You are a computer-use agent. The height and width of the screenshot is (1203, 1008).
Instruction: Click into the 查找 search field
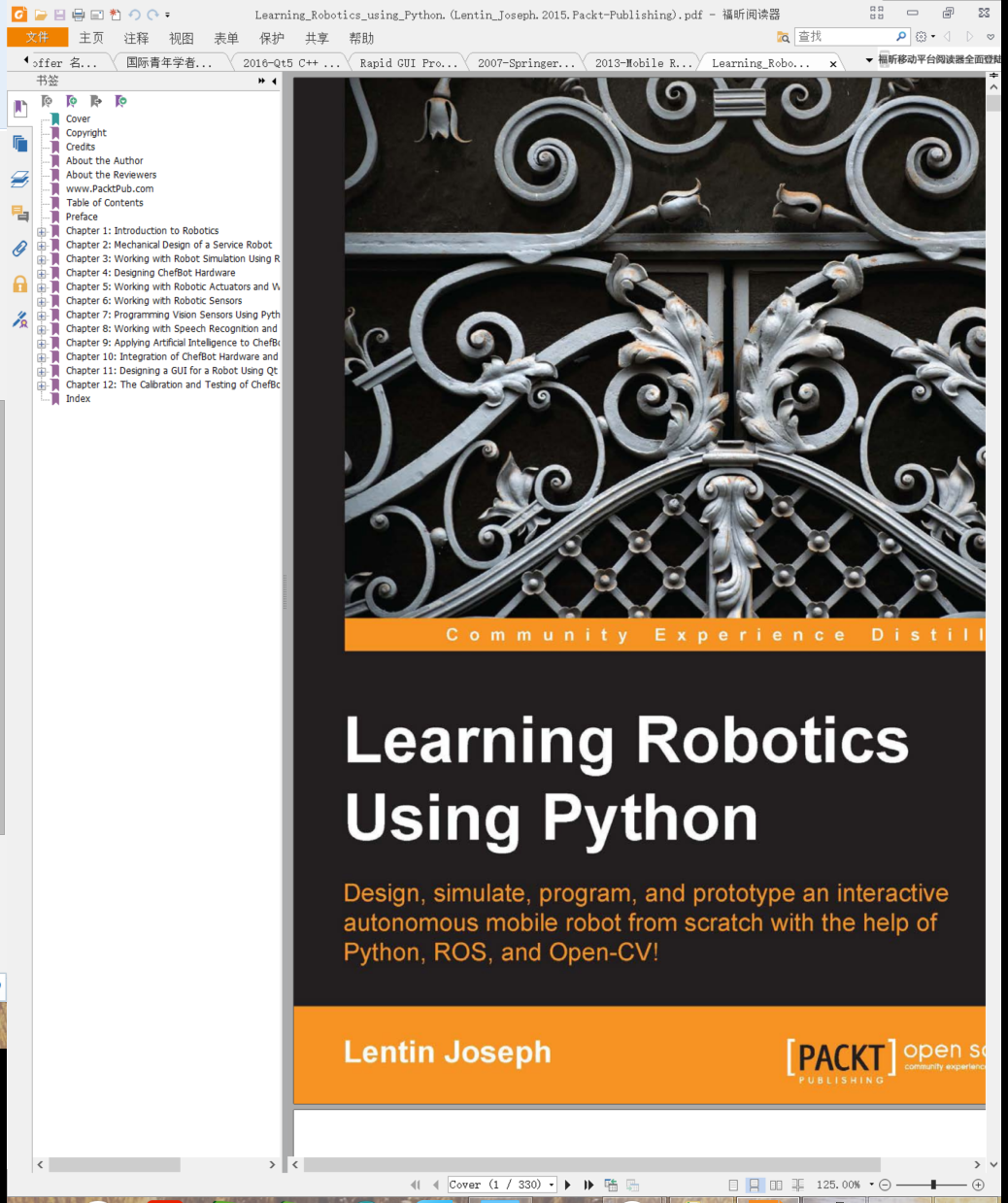point(844,37)
